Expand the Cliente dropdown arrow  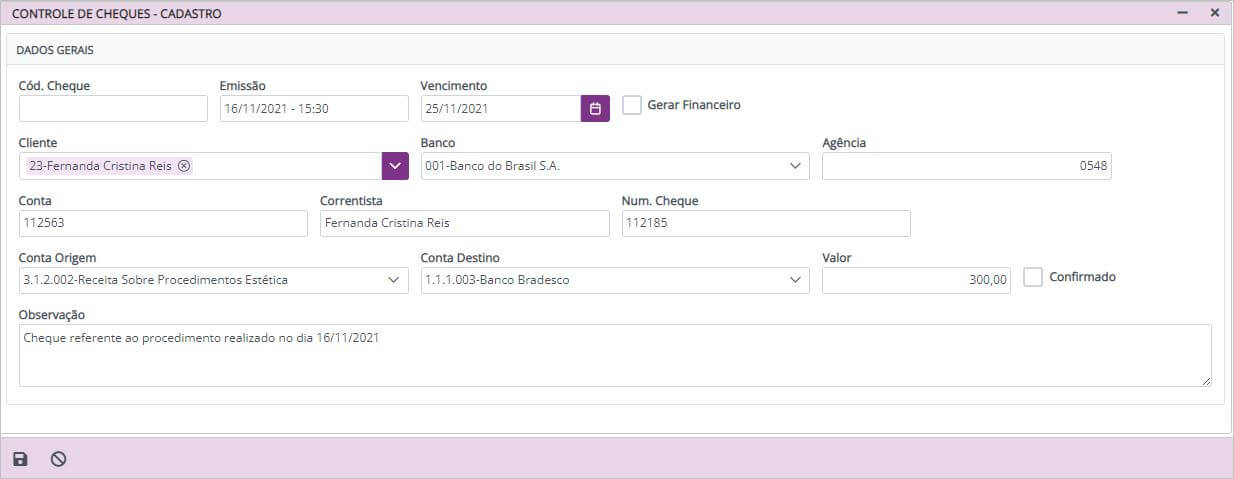click(395, 166)
